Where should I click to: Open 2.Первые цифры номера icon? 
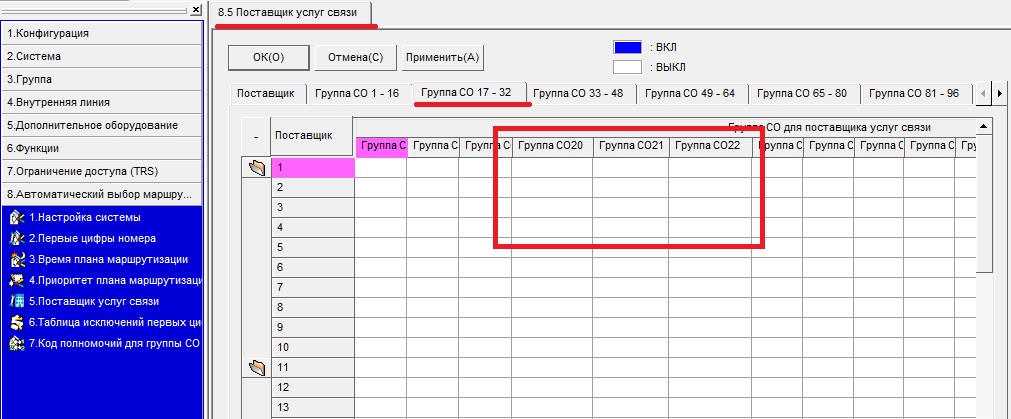tap(17, 239)
